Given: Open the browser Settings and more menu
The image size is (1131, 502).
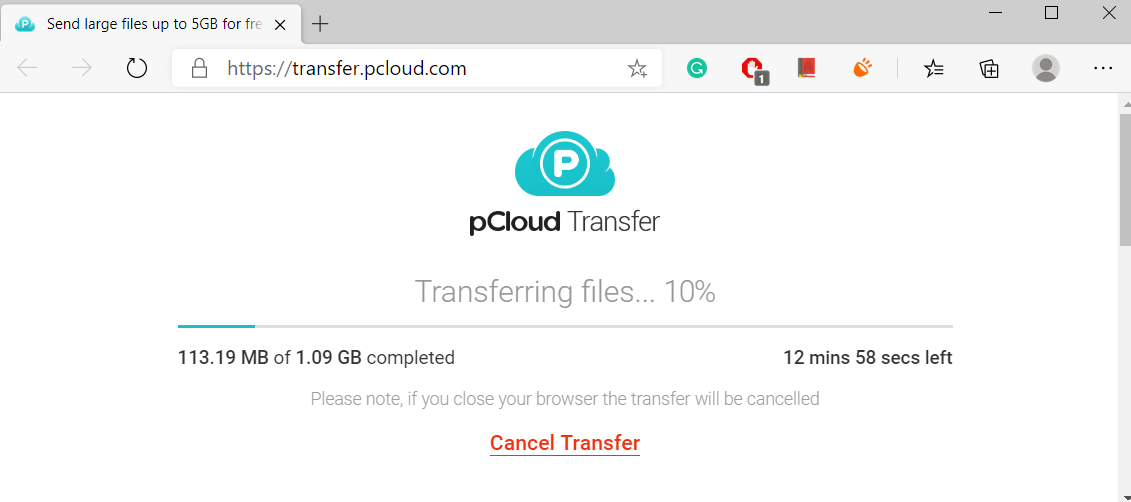Looking at the screenshot, I should click(1103, 69).
